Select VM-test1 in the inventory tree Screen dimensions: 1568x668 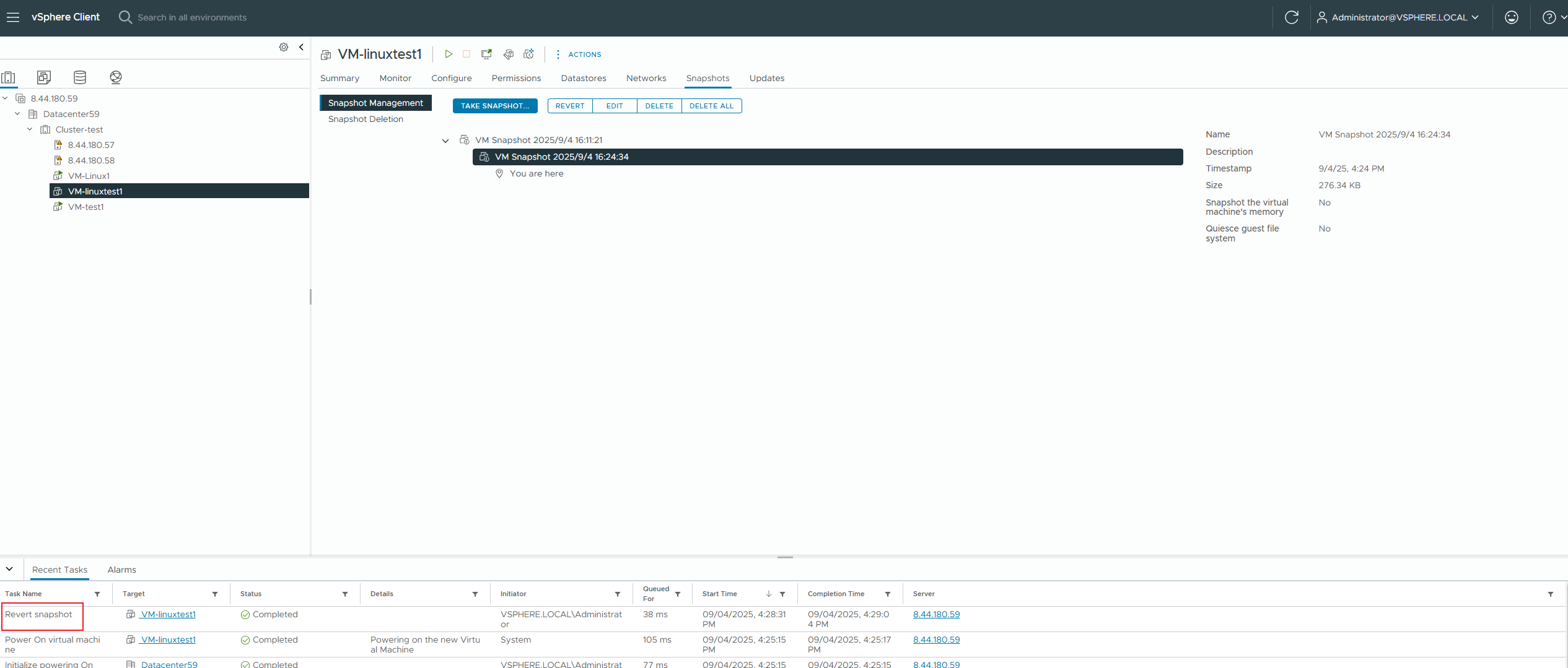click(85, 207)
